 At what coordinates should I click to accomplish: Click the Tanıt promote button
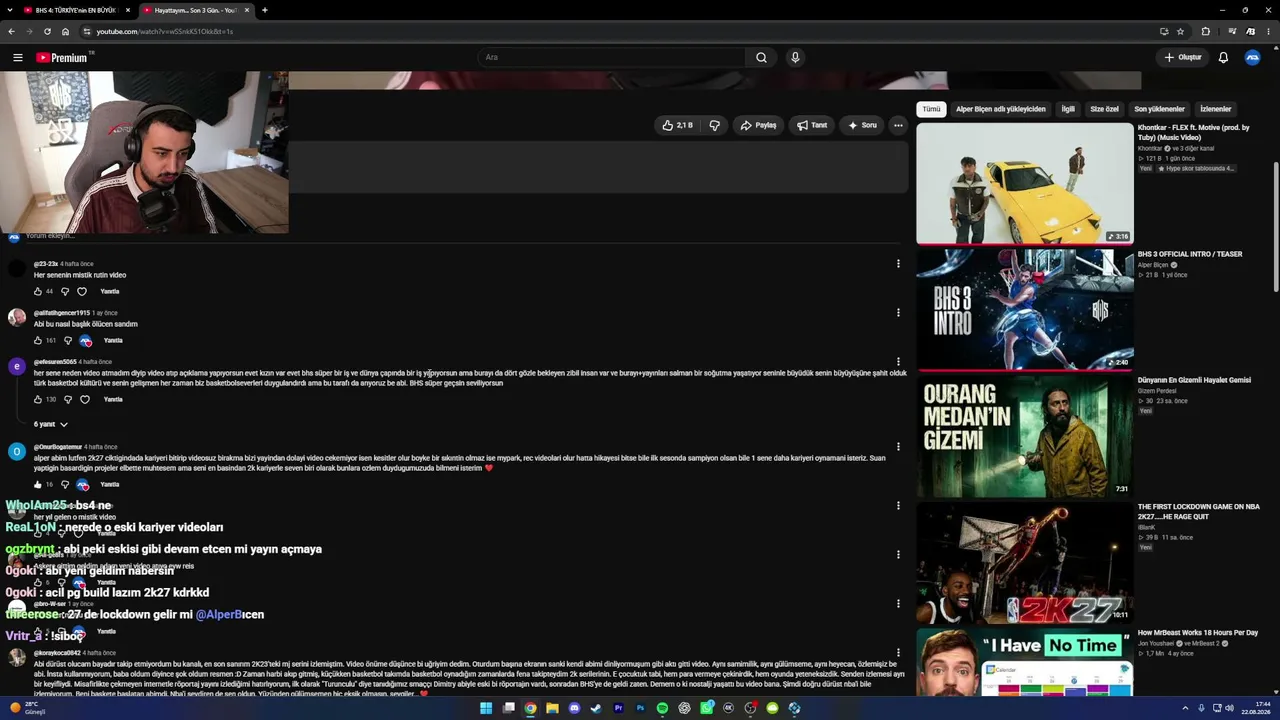coord(812,125)
